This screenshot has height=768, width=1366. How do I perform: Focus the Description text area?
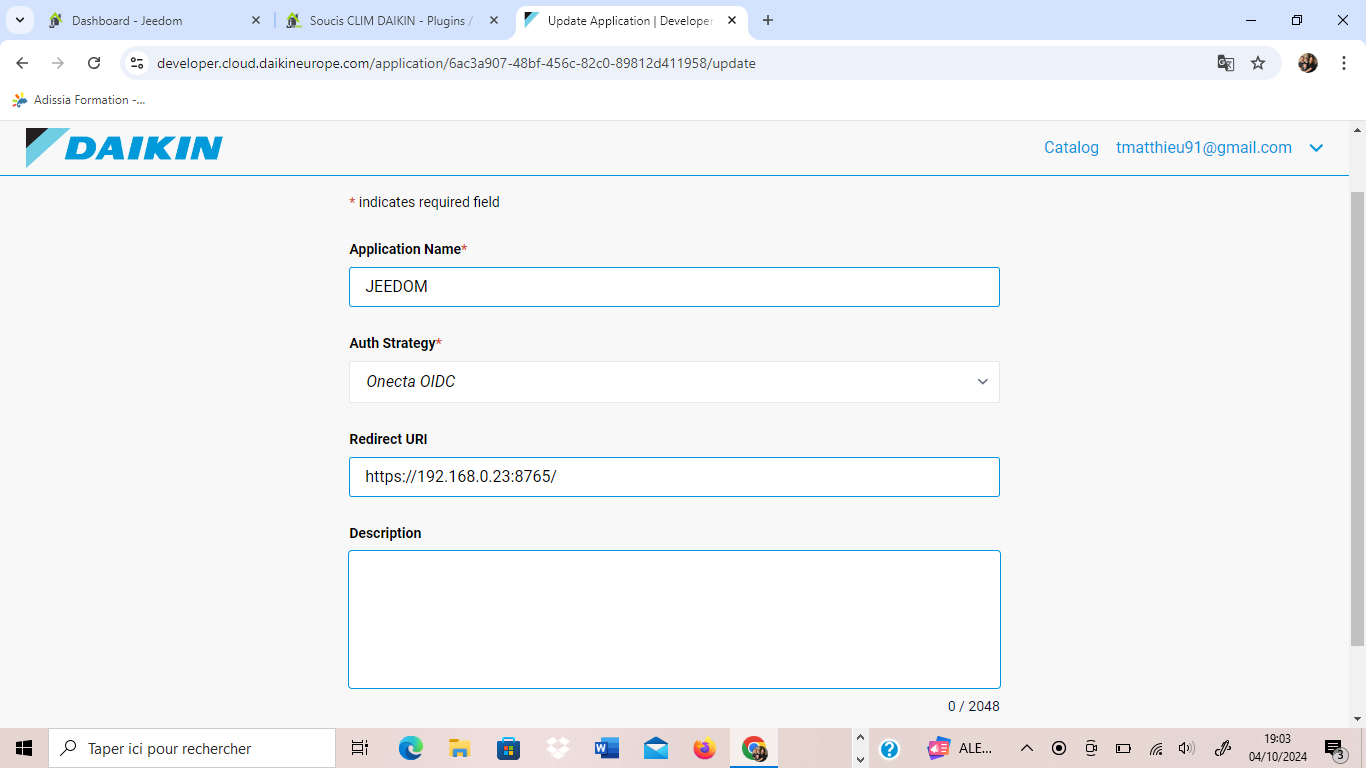tap(674, 619)
